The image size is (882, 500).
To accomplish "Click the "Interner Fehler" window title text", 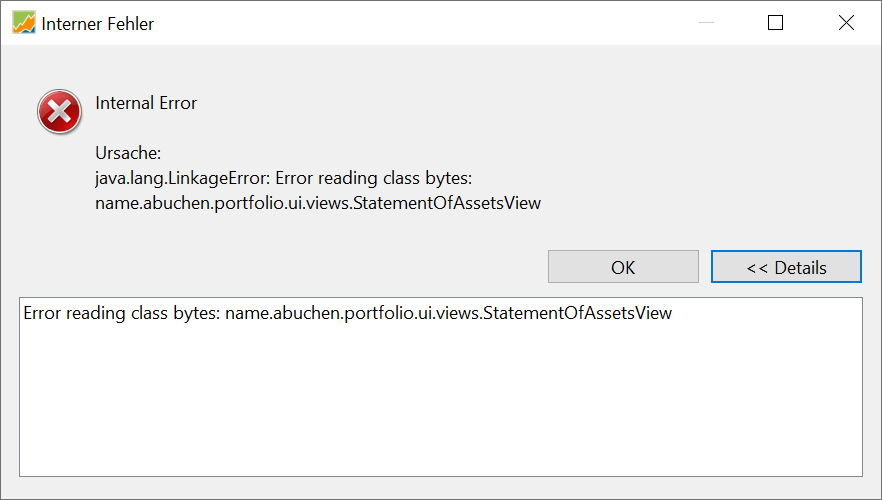I will 98,23.
